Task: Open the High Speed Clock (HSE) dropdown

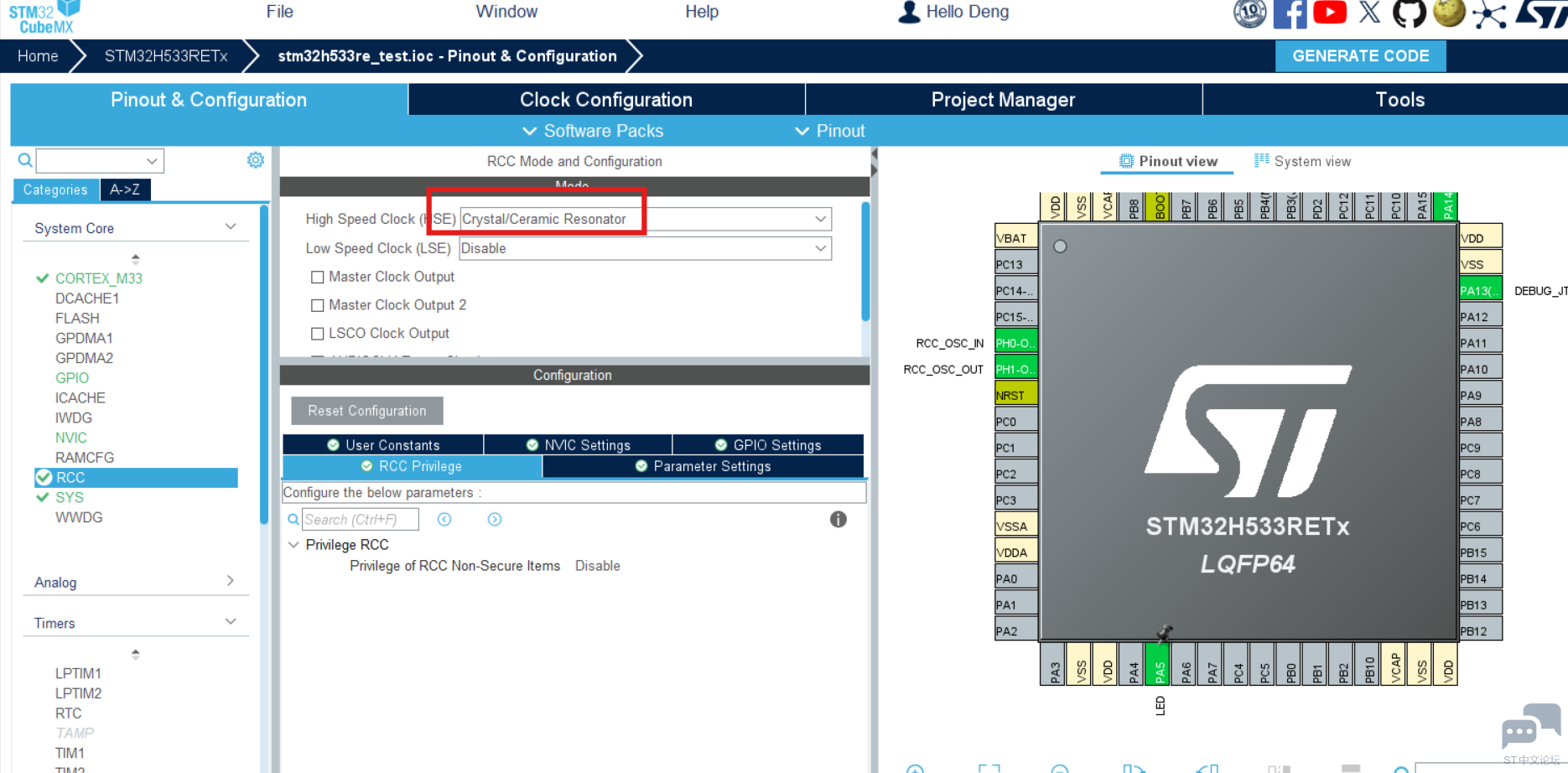Action: click(x=646, y=219)
